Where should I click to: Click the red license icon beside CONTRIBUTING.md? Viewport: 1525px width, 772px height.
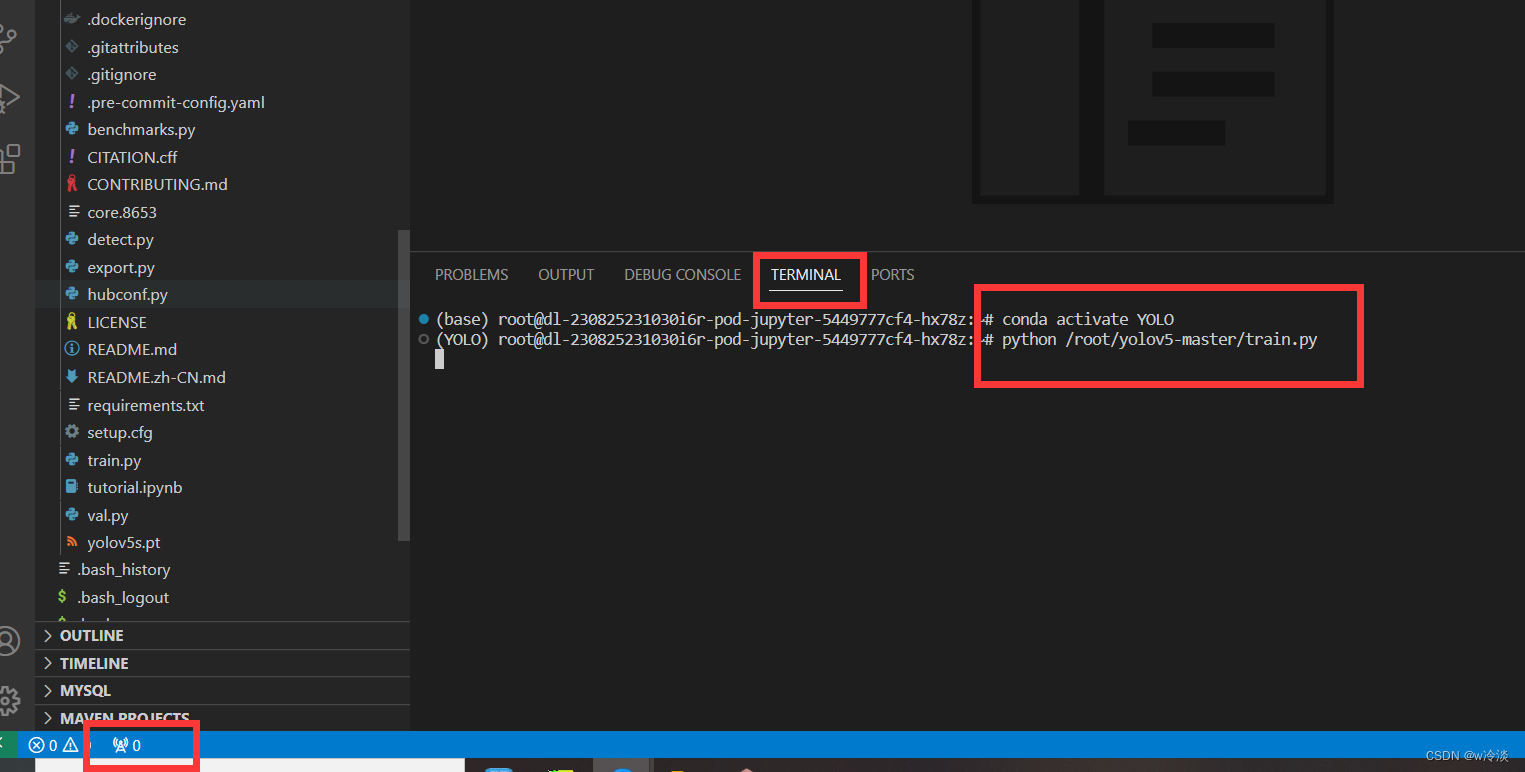coord(72,184)
